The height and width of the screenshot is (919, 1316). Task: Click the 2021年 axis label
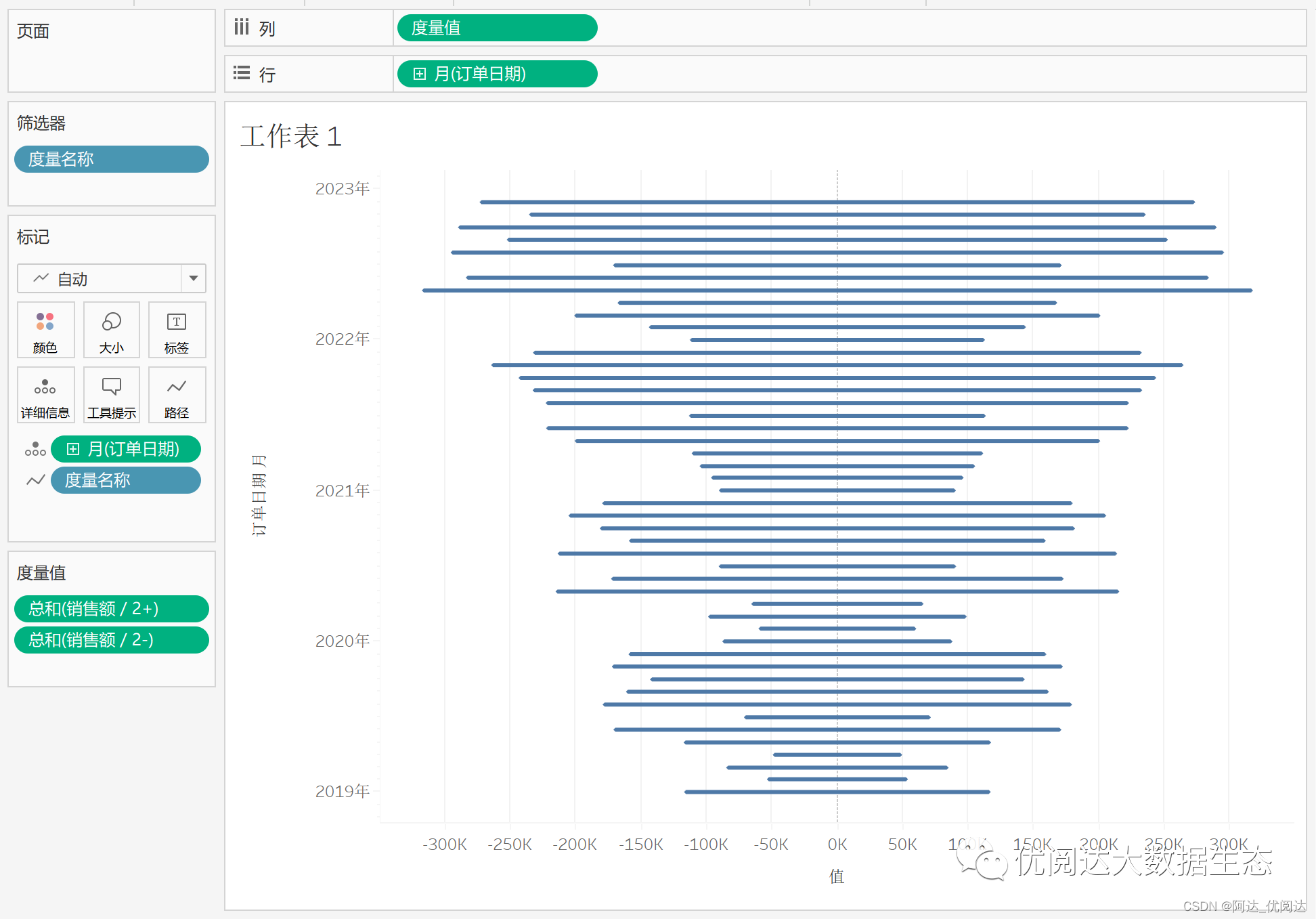pyautogui.click(x=343, y=490)
